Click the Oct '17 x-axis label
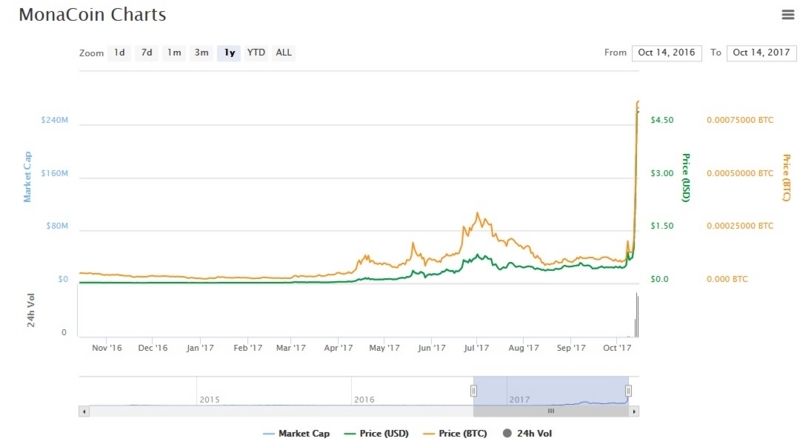 tap(617, 348)
